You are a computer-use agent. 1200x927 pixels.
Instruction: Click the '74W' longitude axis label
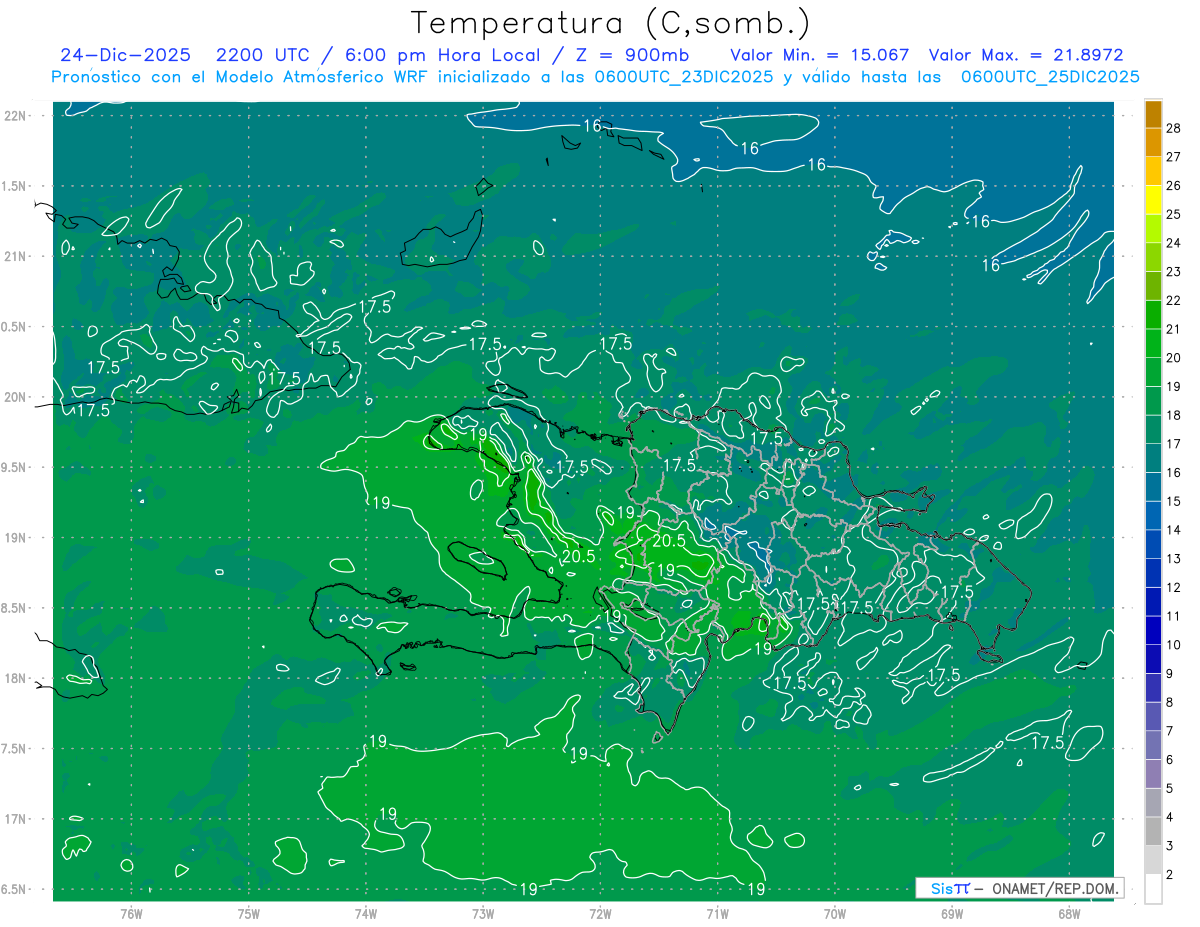pyautogui.click(x=366, y=913)
